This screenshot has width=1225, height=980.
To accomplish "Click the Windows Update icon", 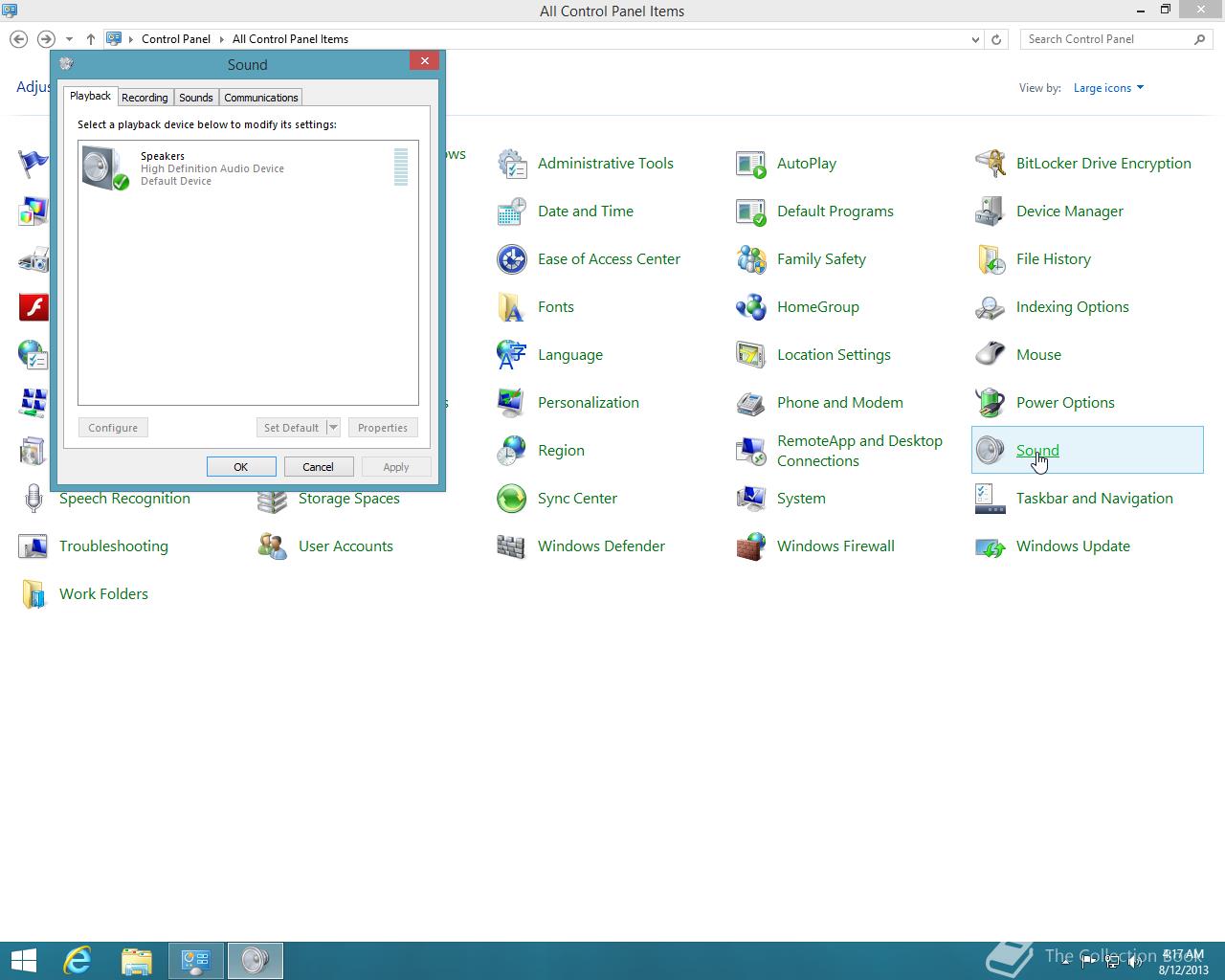I will coord(991,546).
